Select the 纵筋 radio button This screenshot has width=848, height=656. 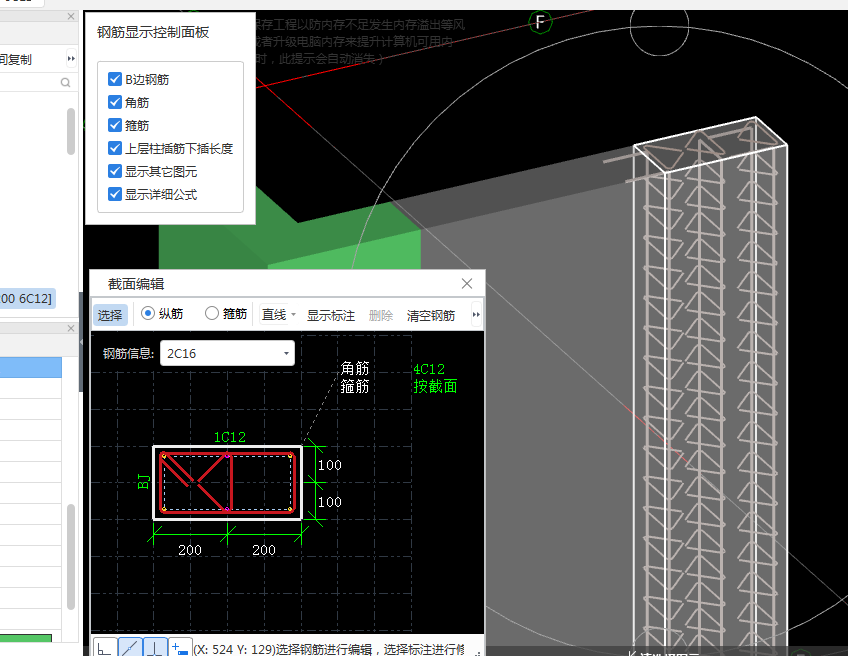point(148,314)
